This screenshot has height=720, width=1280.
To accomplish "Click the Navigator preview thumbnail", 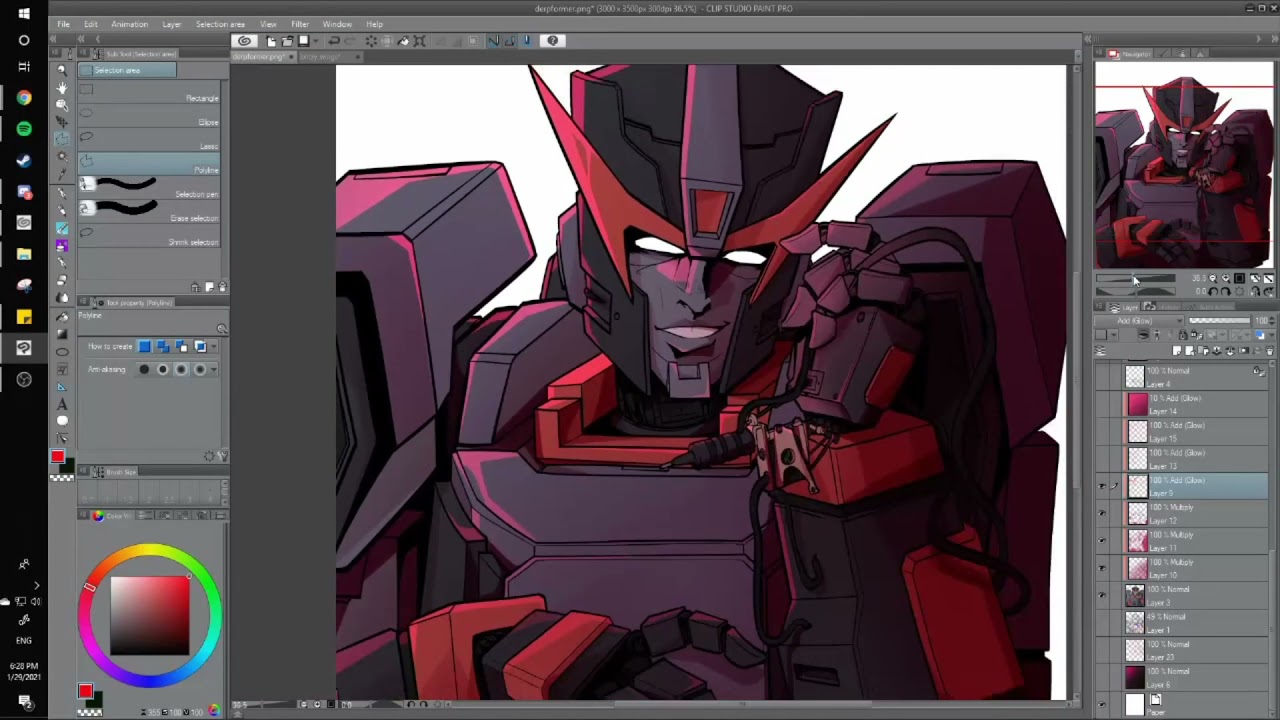I will click(1184, 165).
